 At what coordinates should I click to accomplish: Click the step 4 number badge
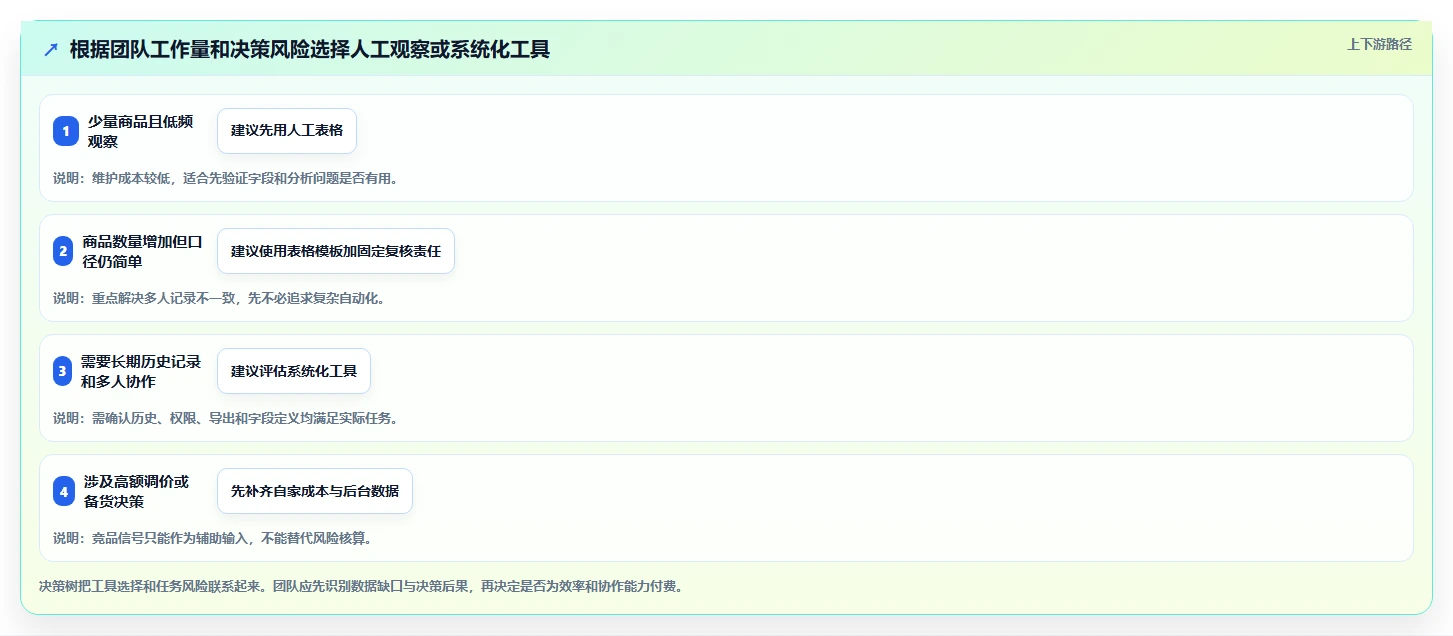pyautogui.click(x=64, y=491)
